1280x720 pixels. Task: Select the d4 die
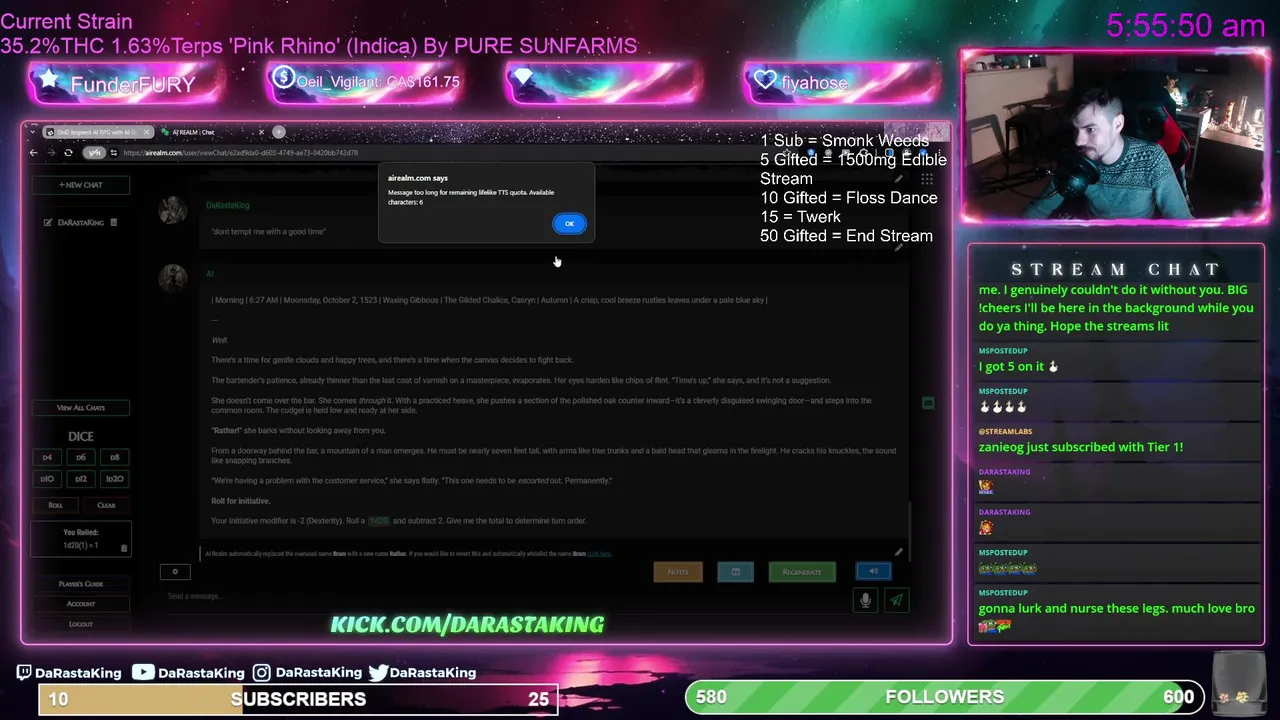click(47, 457)
